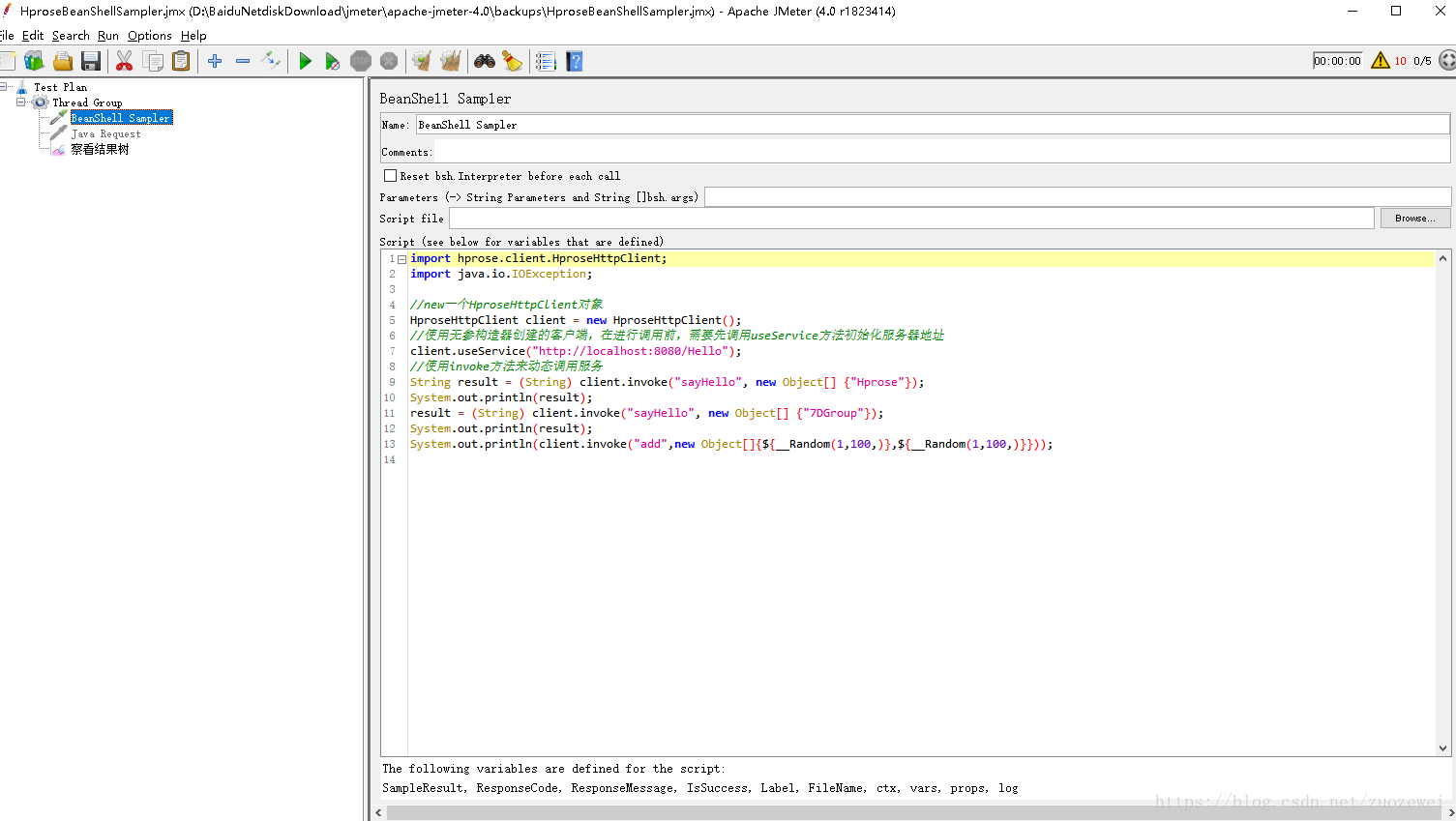Click the Save floppy disk icon
Viewport: 1456px width, 821px height.
click(x=91, y=62)
